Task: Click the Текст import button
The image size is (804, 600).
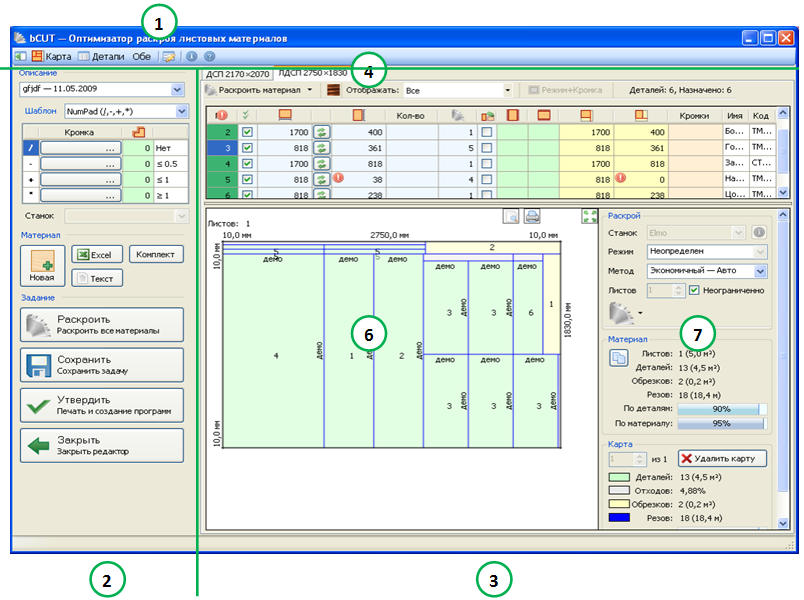Action: pyautogui.click(x=97, y=278)
